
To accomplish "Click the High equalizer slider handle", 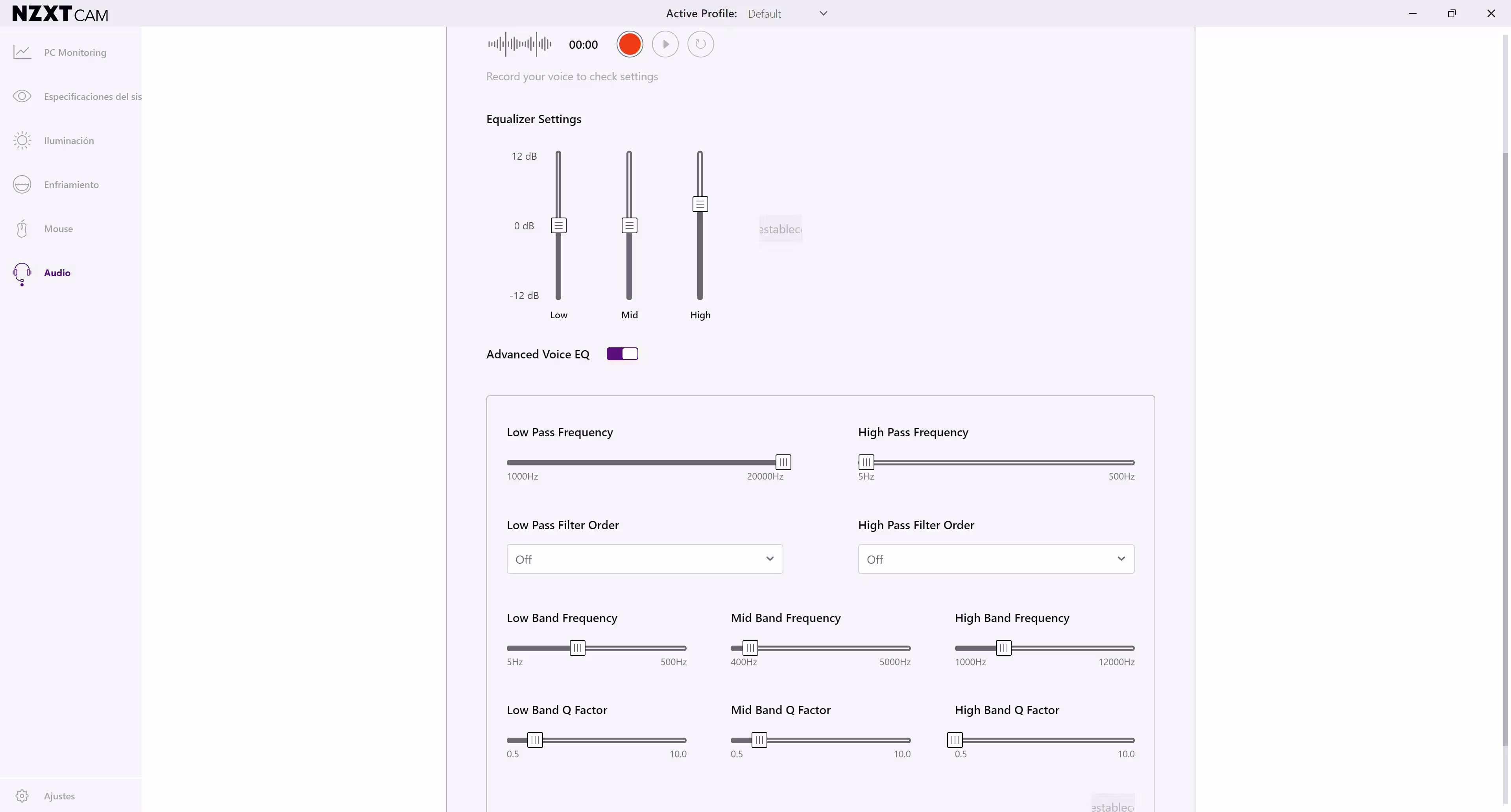I will tap(700, 204).
